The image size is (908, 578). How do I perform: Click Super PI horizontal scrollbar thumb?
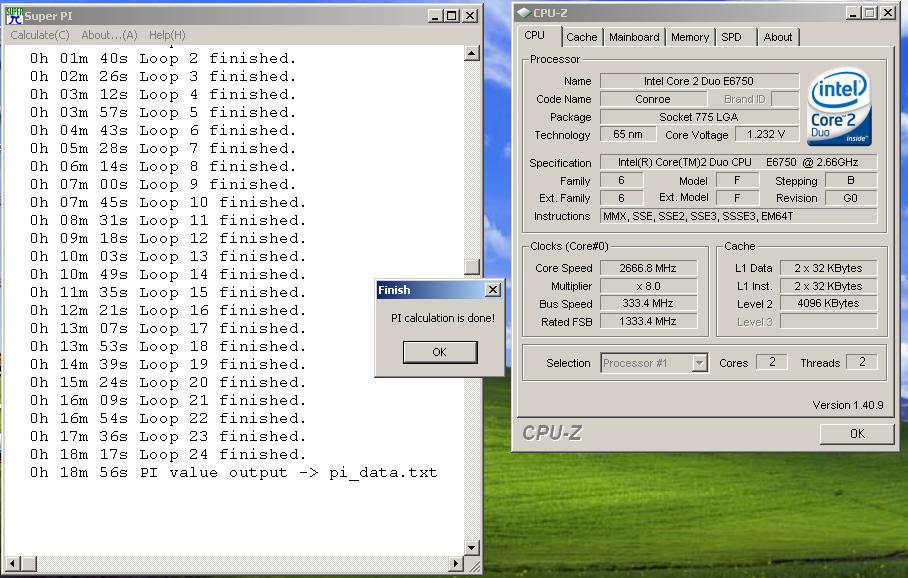[29, 563]
